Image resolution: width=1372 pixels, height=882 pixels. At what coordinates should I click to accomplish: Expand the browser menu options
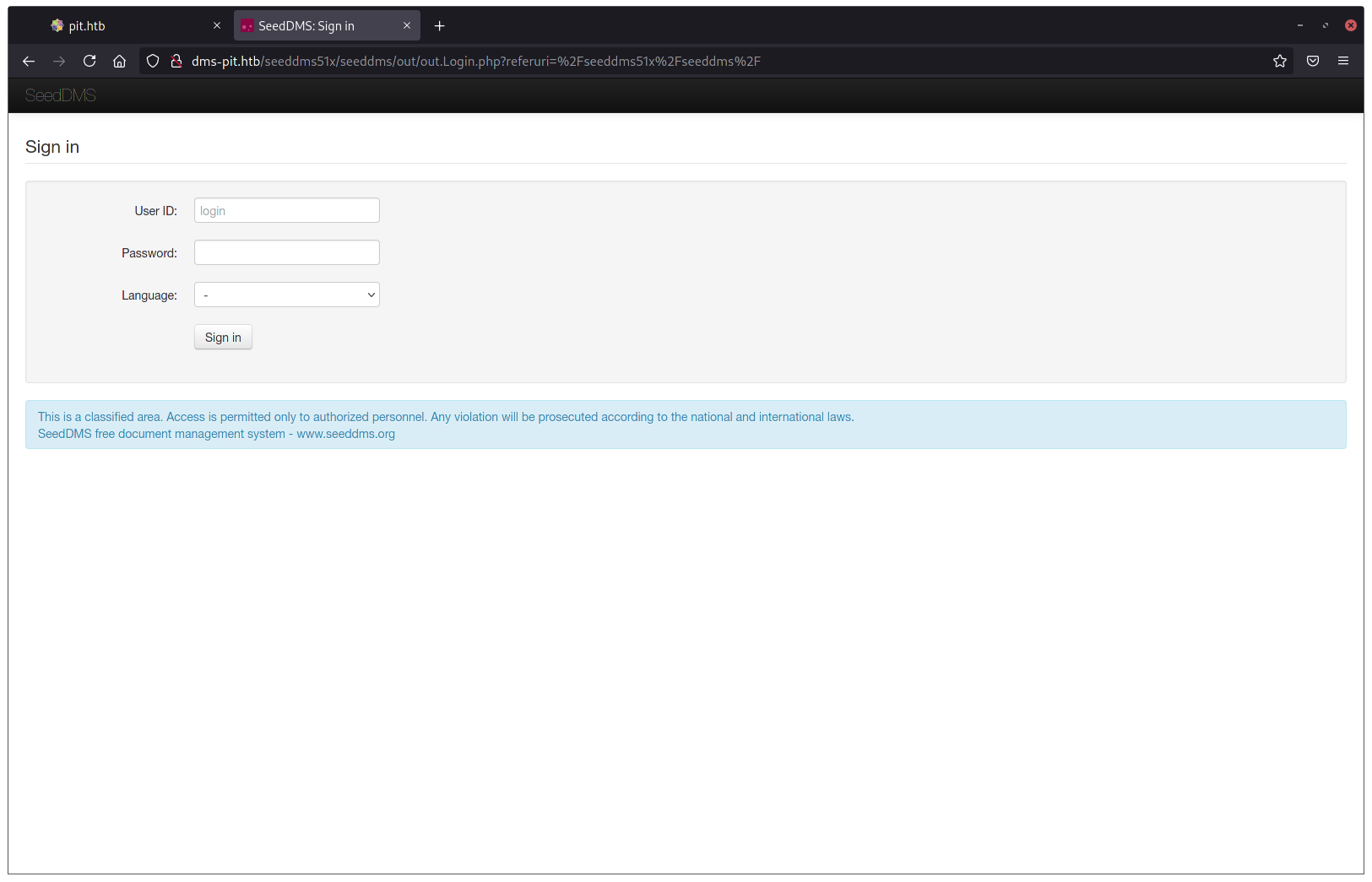(1343, 61)
